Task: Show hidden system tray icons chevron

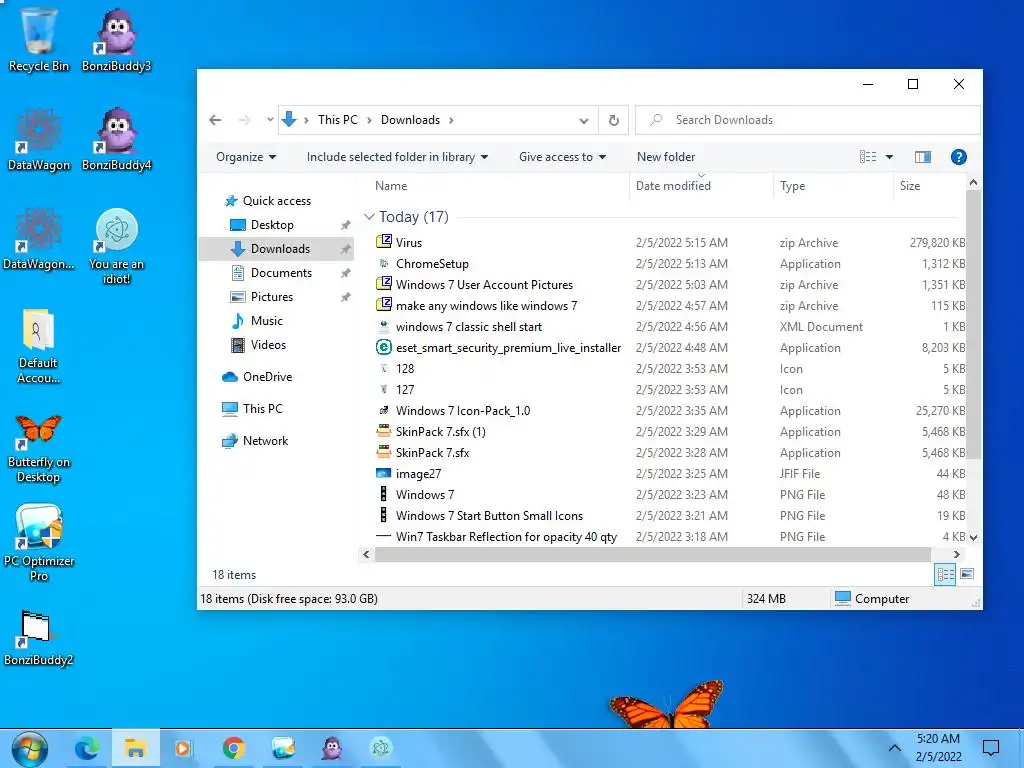Action: click(895, 748)
